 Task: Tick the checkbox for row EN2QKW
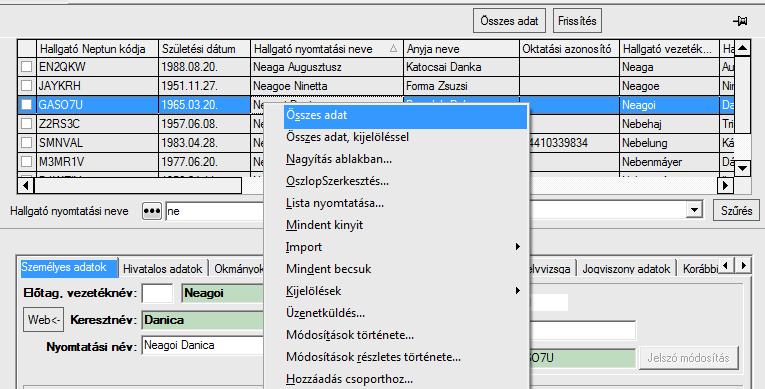coord(26,67)
